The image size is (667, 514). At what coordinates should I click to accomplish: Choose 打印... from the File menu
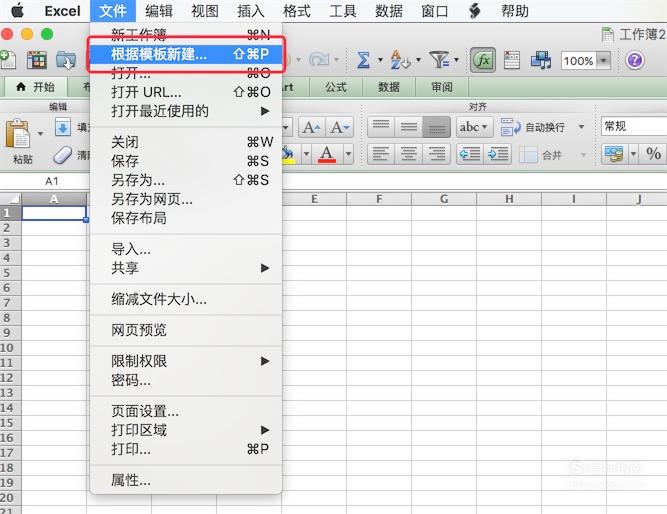(186, 449)
